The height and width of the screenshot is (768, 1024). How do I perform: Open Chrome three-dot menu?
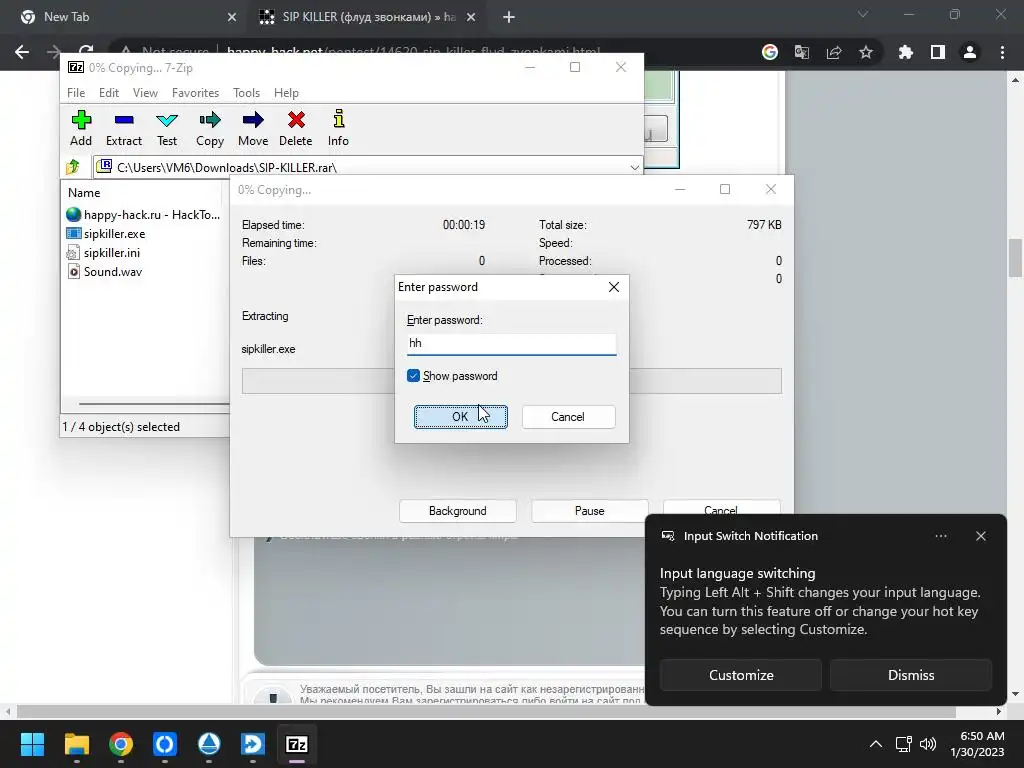(x=1002, y=52)
